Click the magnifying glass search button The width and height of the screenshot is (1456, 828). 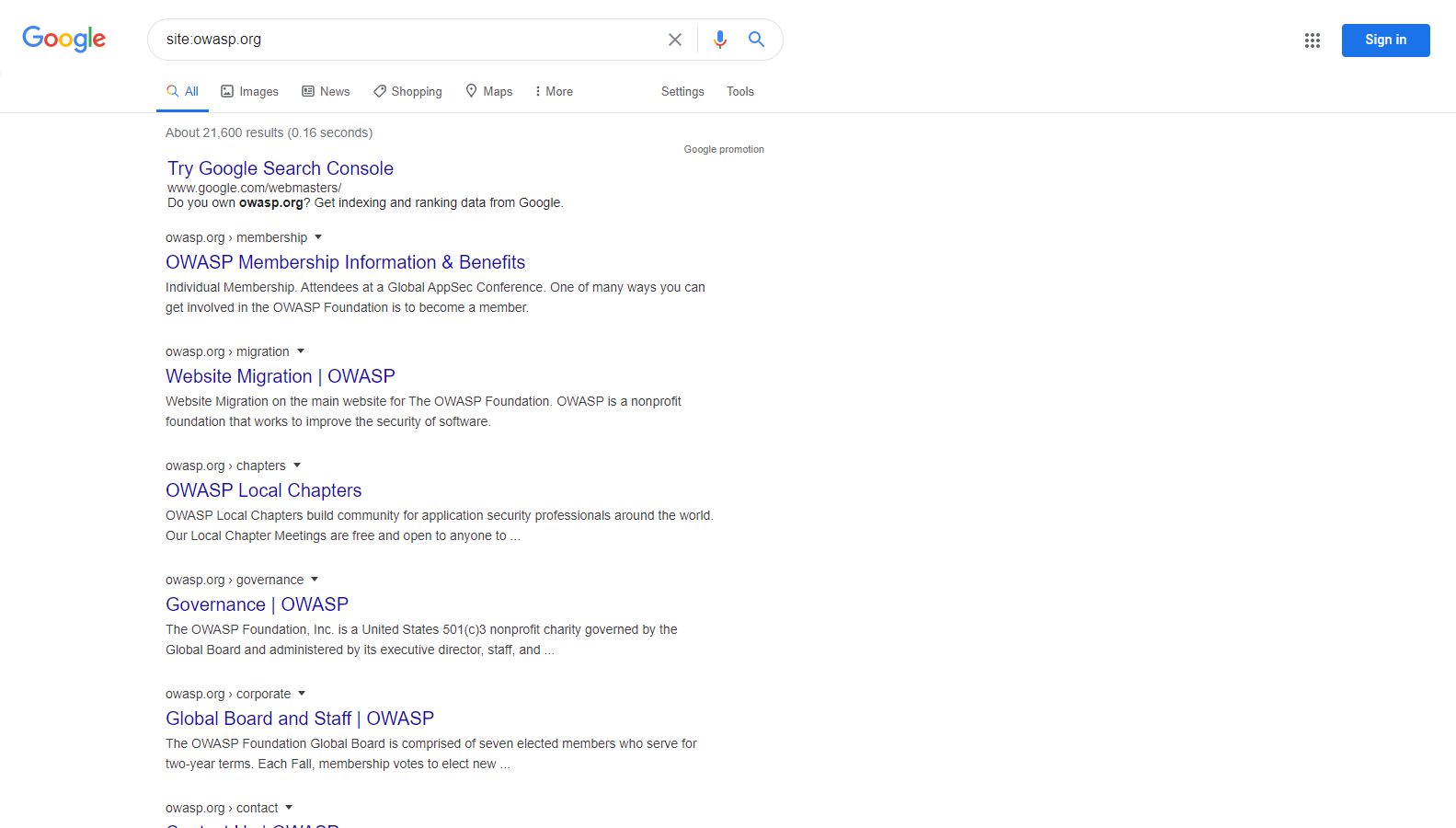click(756, 40)
